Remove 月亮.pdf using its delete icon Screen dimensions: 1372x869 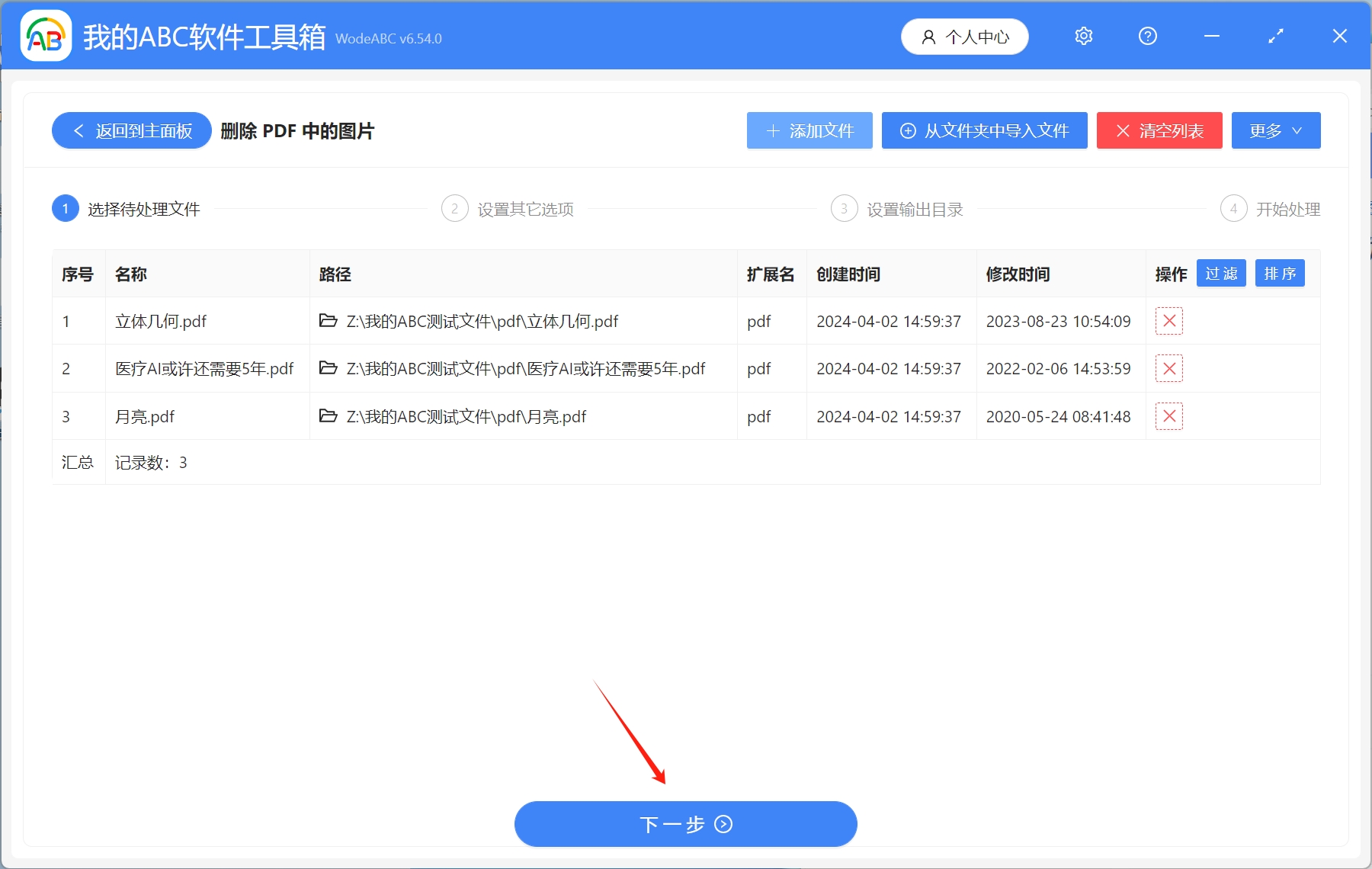[x=1168, y=416]
